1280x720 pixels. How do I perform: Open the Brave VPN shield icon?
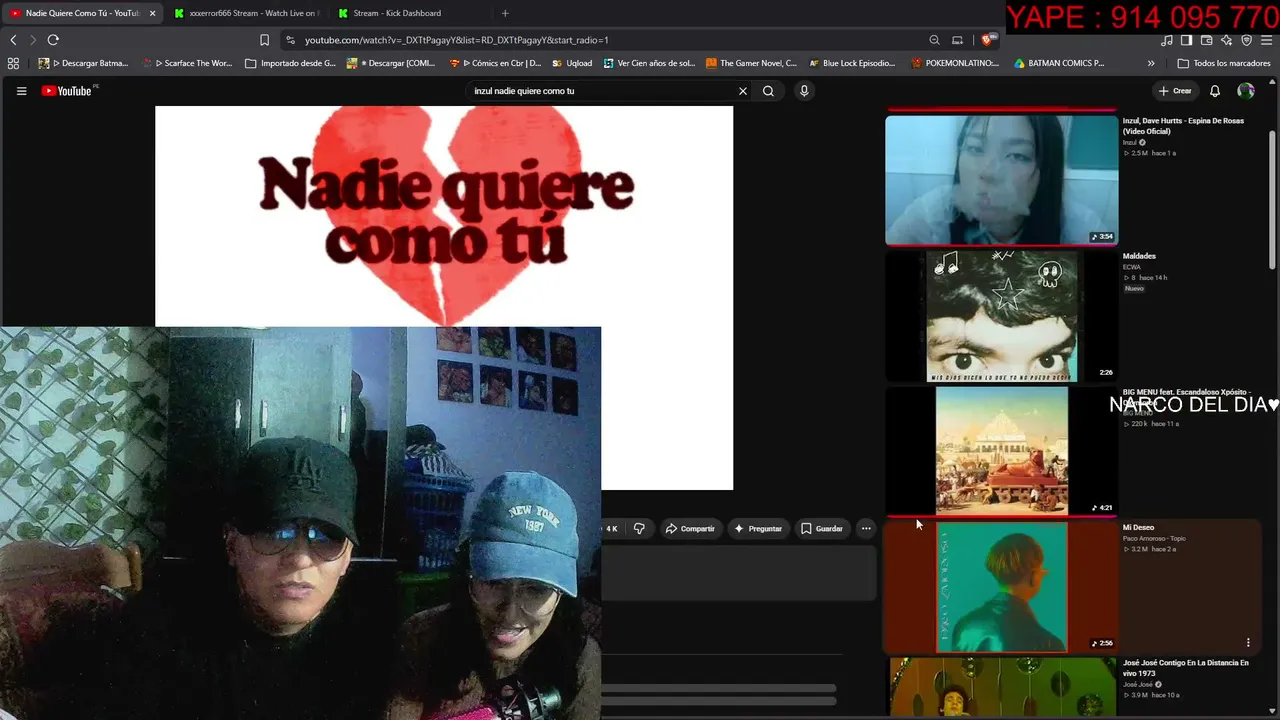tap(1246, 40)
